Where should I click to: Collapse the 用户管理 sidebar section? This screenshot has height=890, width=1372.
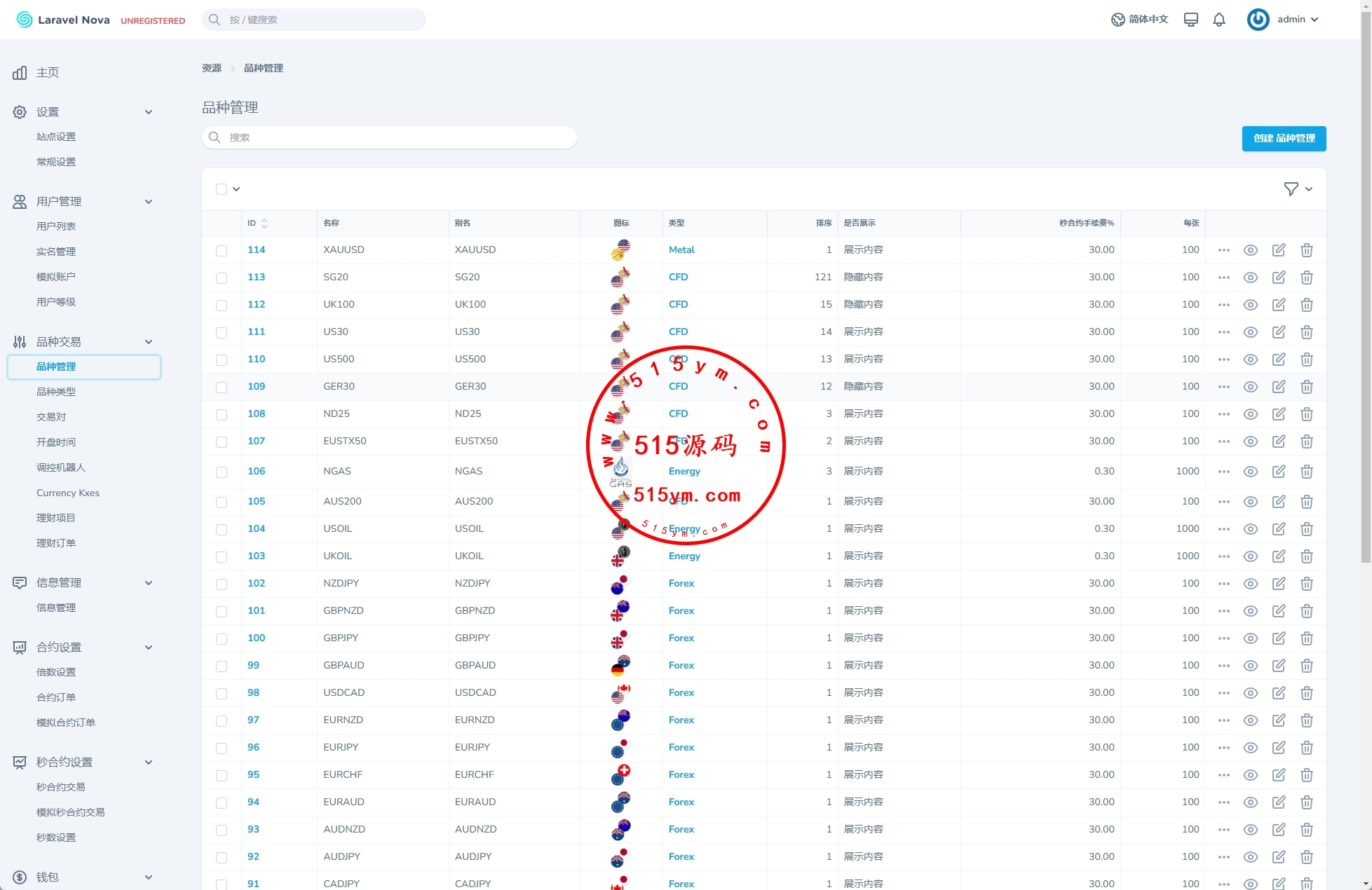tap(149, 202)
